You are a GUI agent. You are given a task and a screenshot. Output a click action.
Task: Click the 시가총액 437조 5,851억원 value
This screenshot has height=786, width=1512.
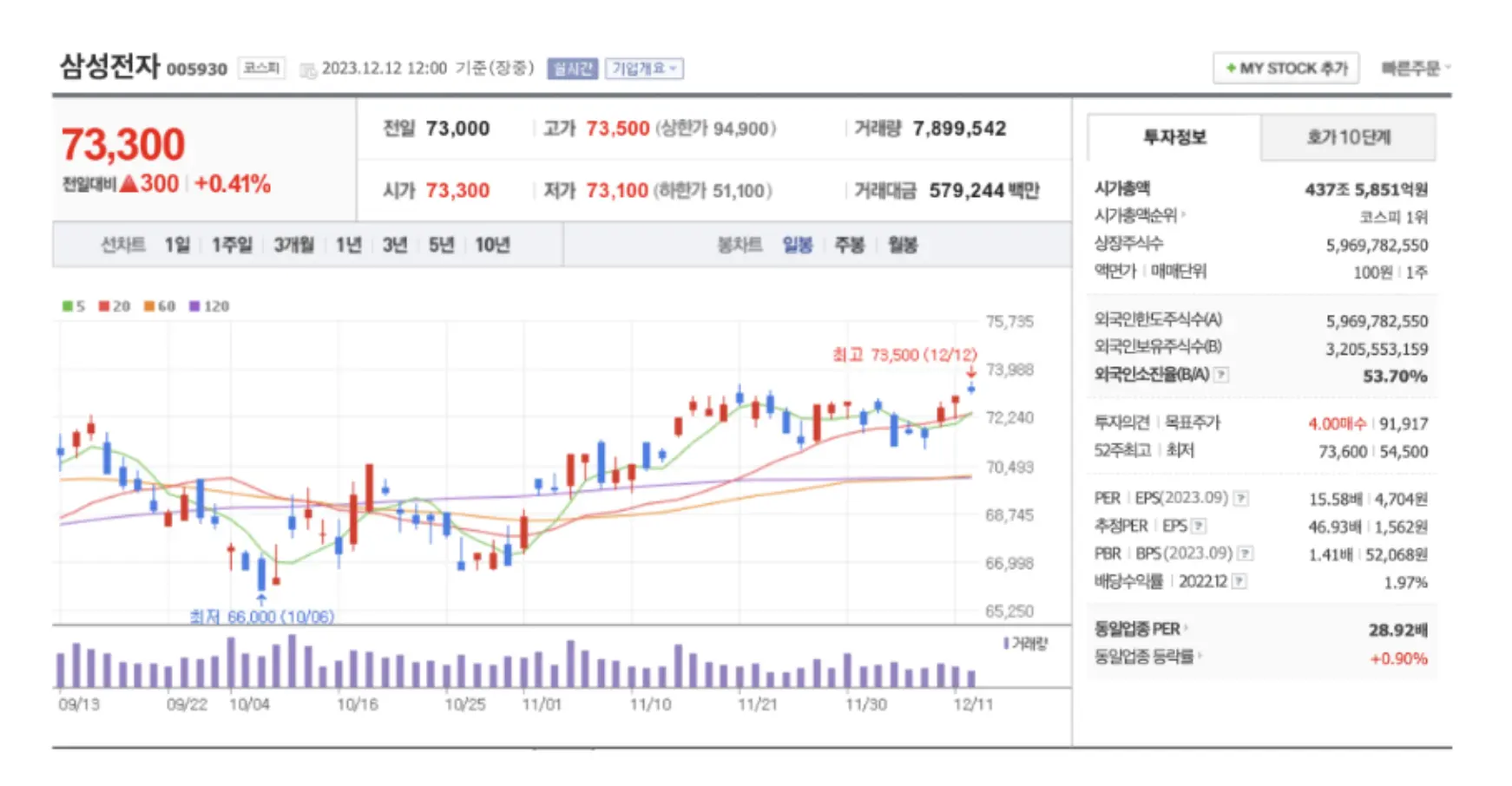click(1366, 189)
